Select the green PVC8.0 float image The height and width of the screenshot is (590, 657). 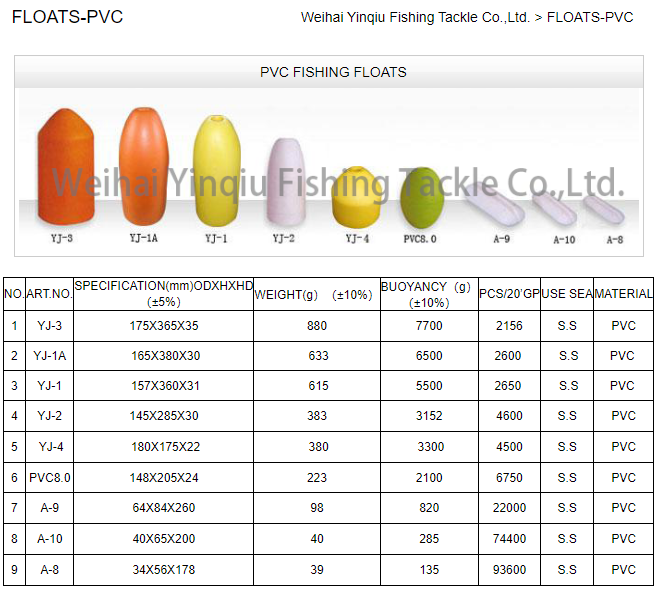(x=422, y=198)
